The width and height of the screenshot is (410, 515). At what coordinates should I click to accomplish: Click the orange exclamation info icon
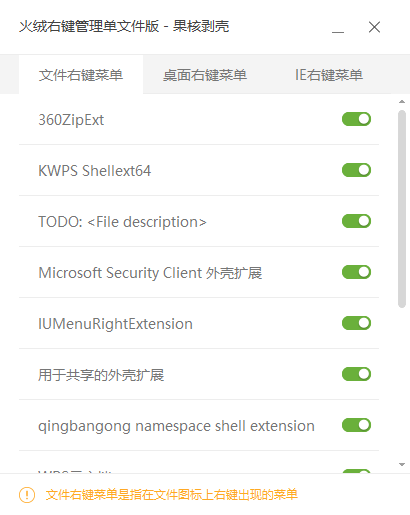27,495
